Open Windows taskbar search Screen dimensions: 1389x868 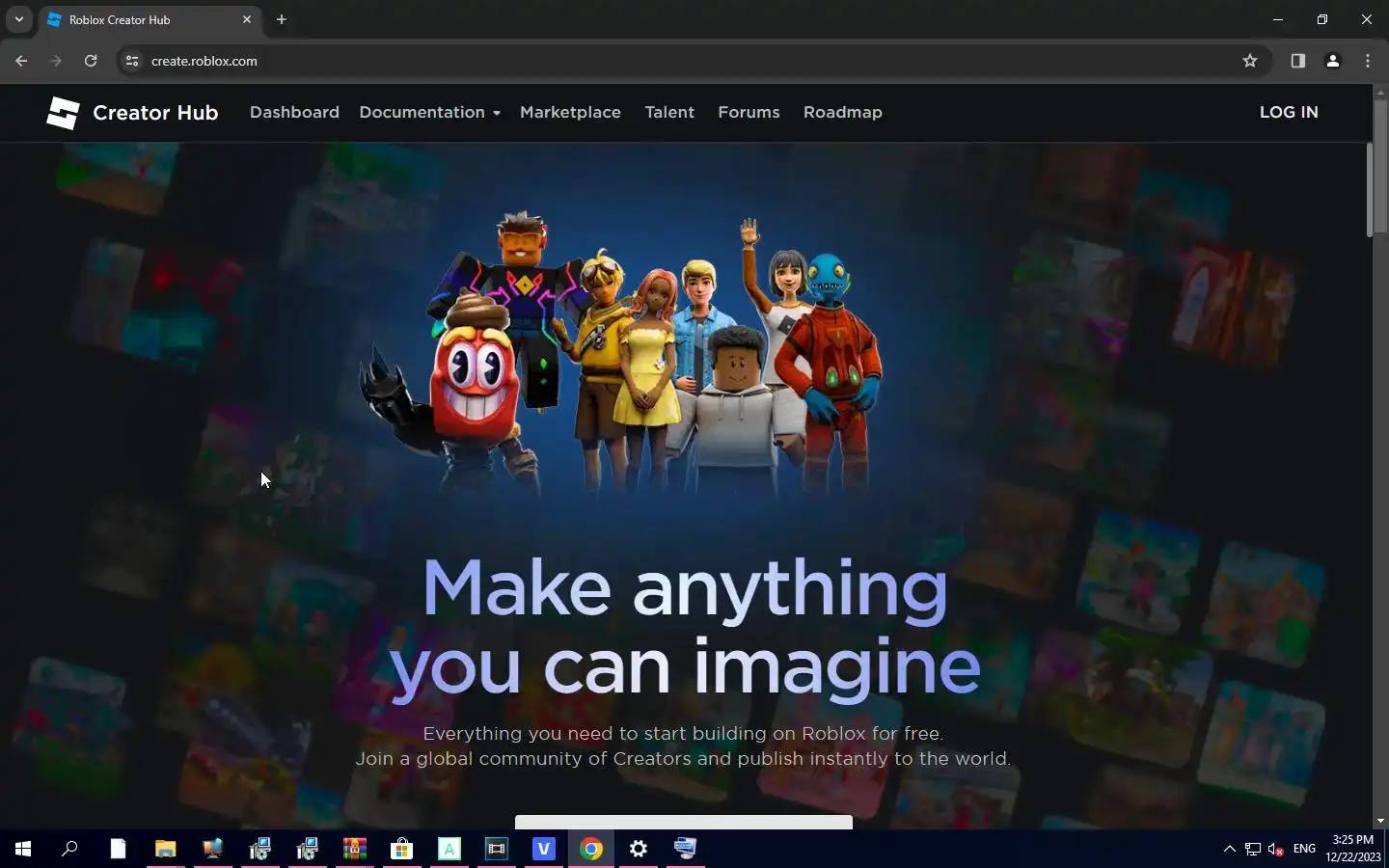pyautogui.click(x=69, y=849)
